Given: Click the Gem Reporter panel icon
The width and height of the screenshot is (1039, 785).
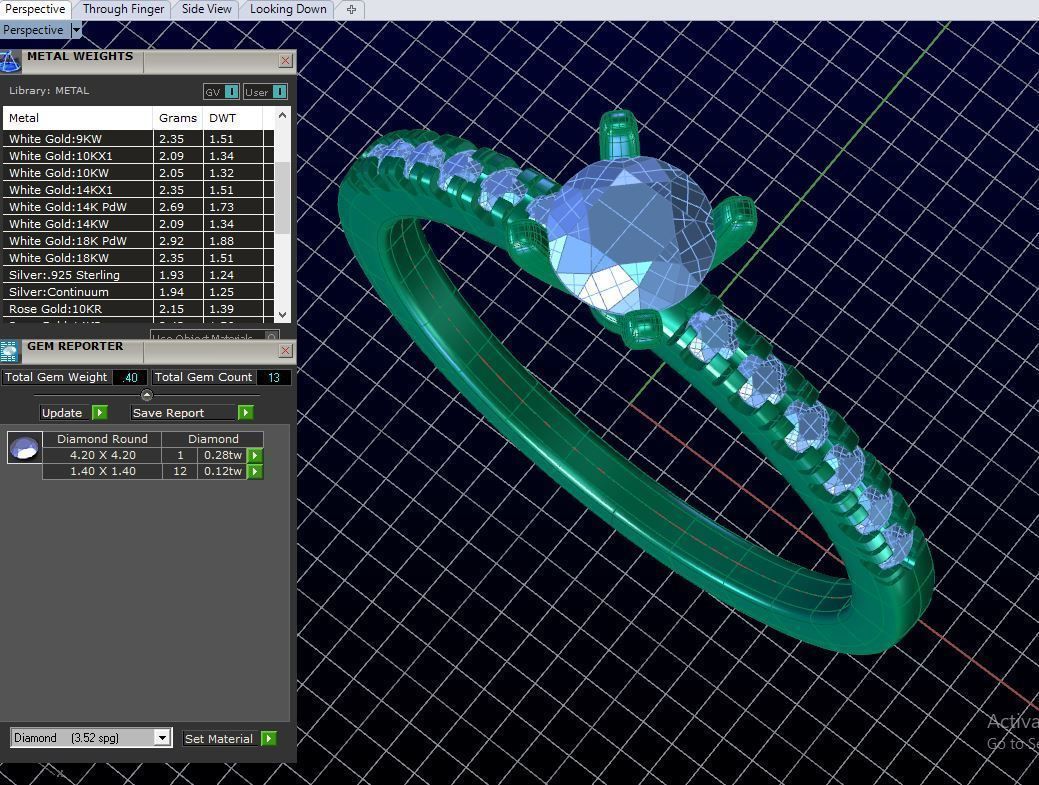Looking at the screenshot, I should click(10, 351).
